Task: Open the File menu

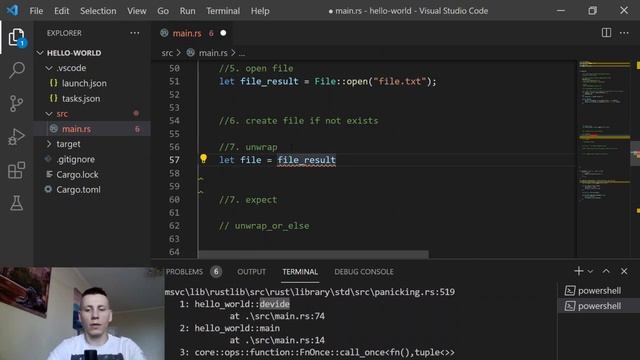Action: click(x=36, y=11)
